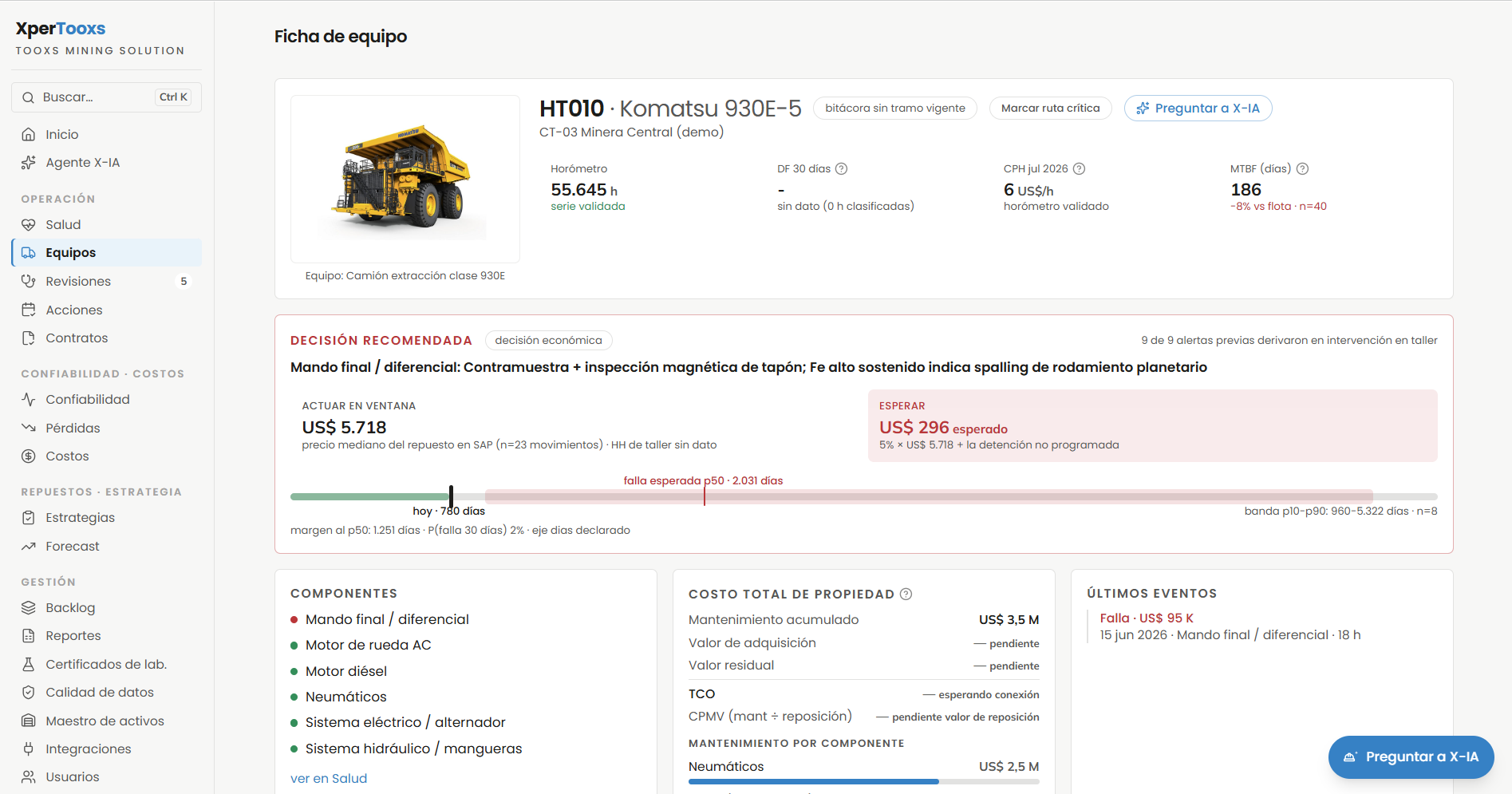The width and height of the screenshot is (1512, 794).
Task: Click Marcar ruta crítica button
Action: coord(1050,109)
